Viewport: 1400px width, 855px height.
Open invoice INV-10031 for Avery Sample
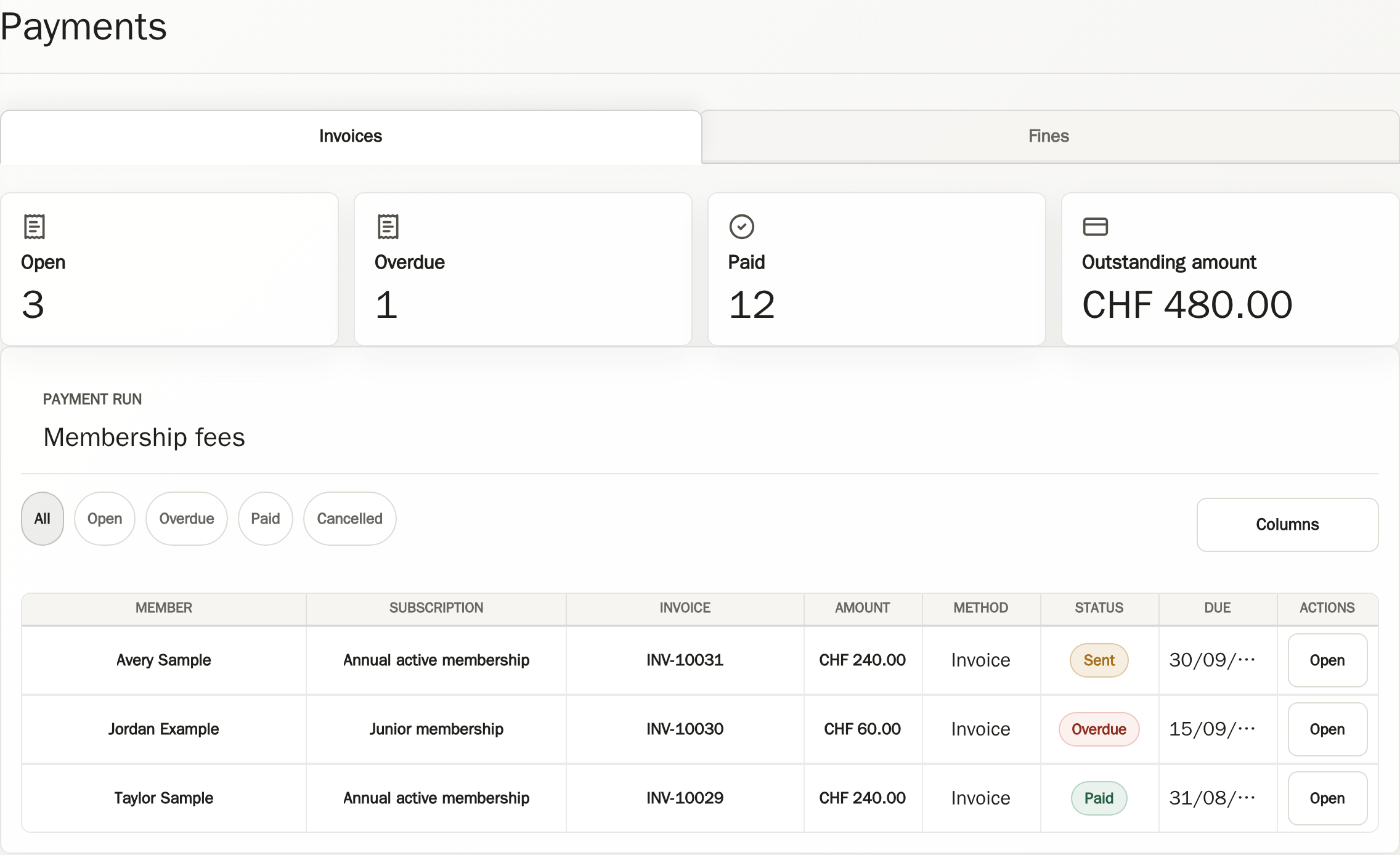1327,660
